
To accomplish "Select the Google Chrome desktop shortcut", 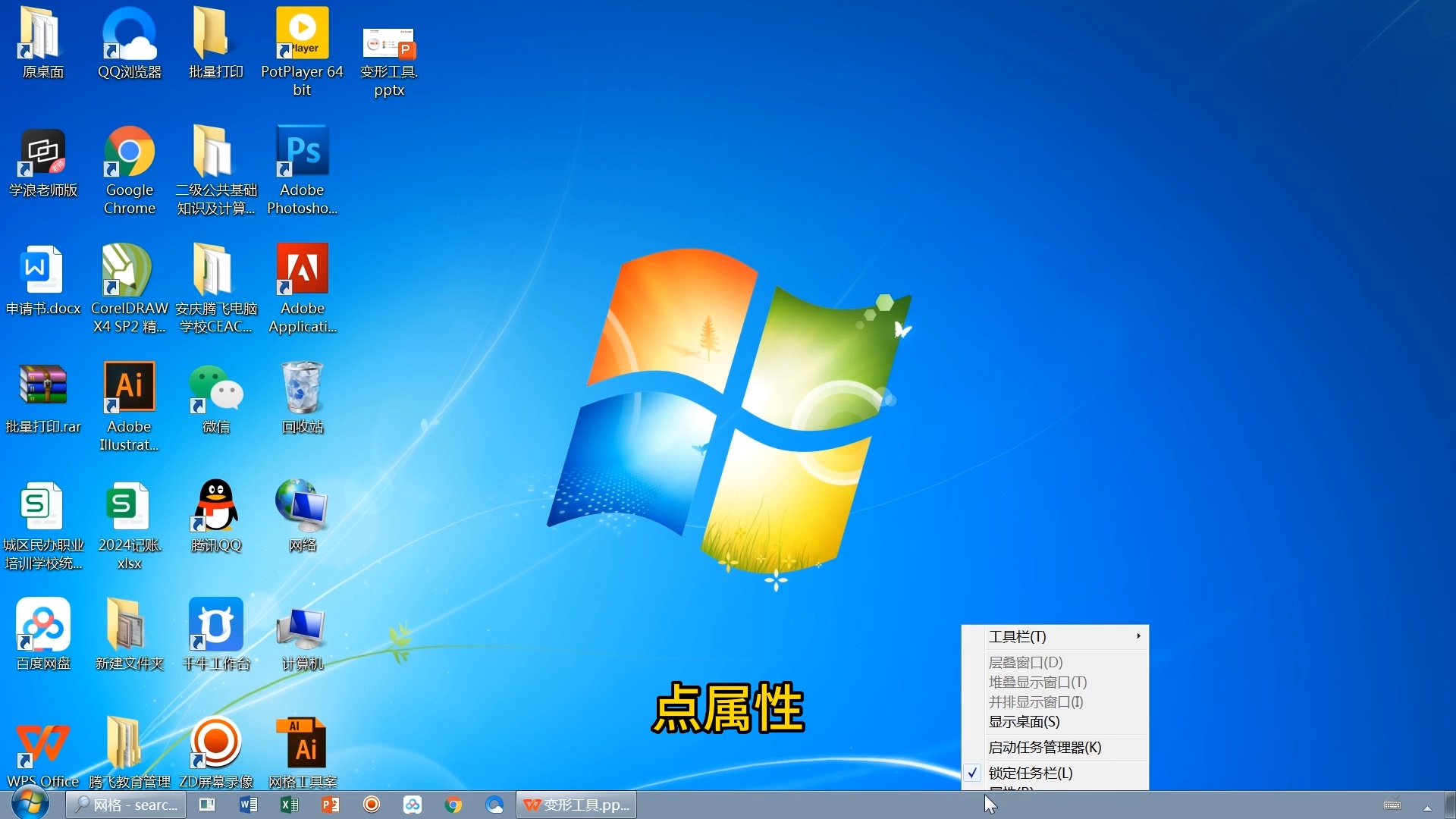I will click(130, 171).
